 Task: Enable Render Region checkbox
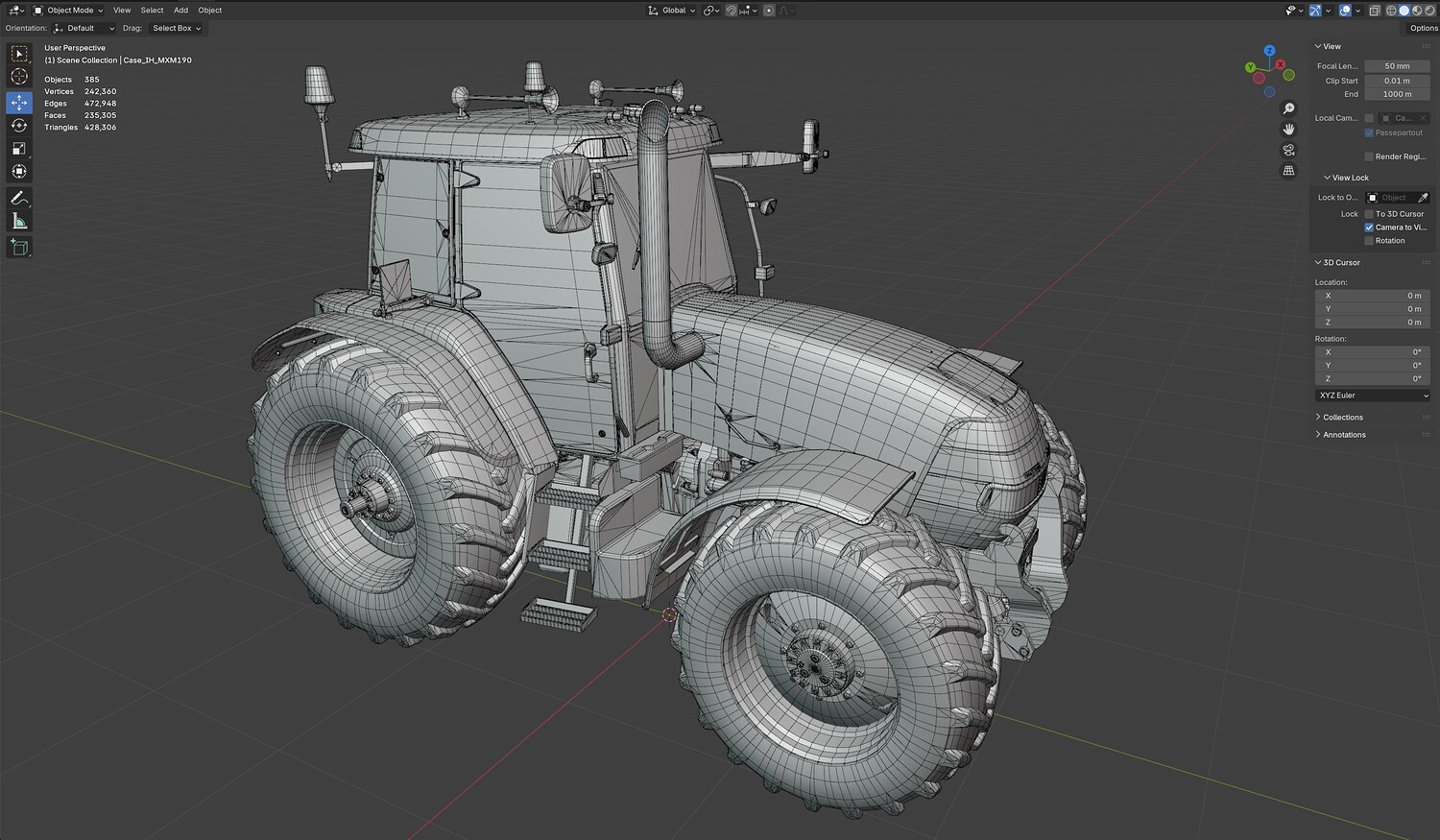[x=1369, y=156]
